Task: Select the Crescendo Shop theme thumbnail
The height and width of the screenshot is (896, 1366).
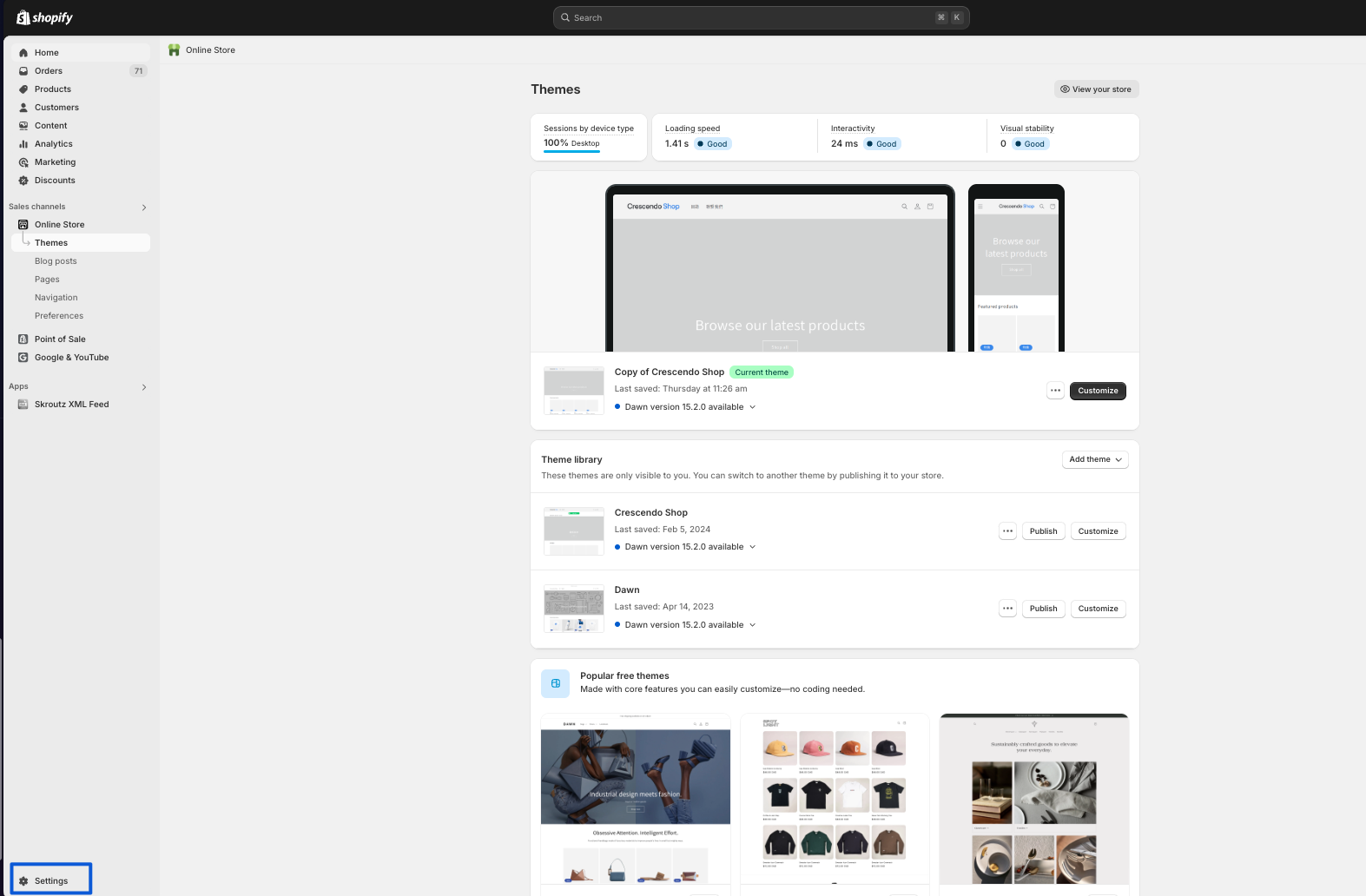Action: pos(573,531)
